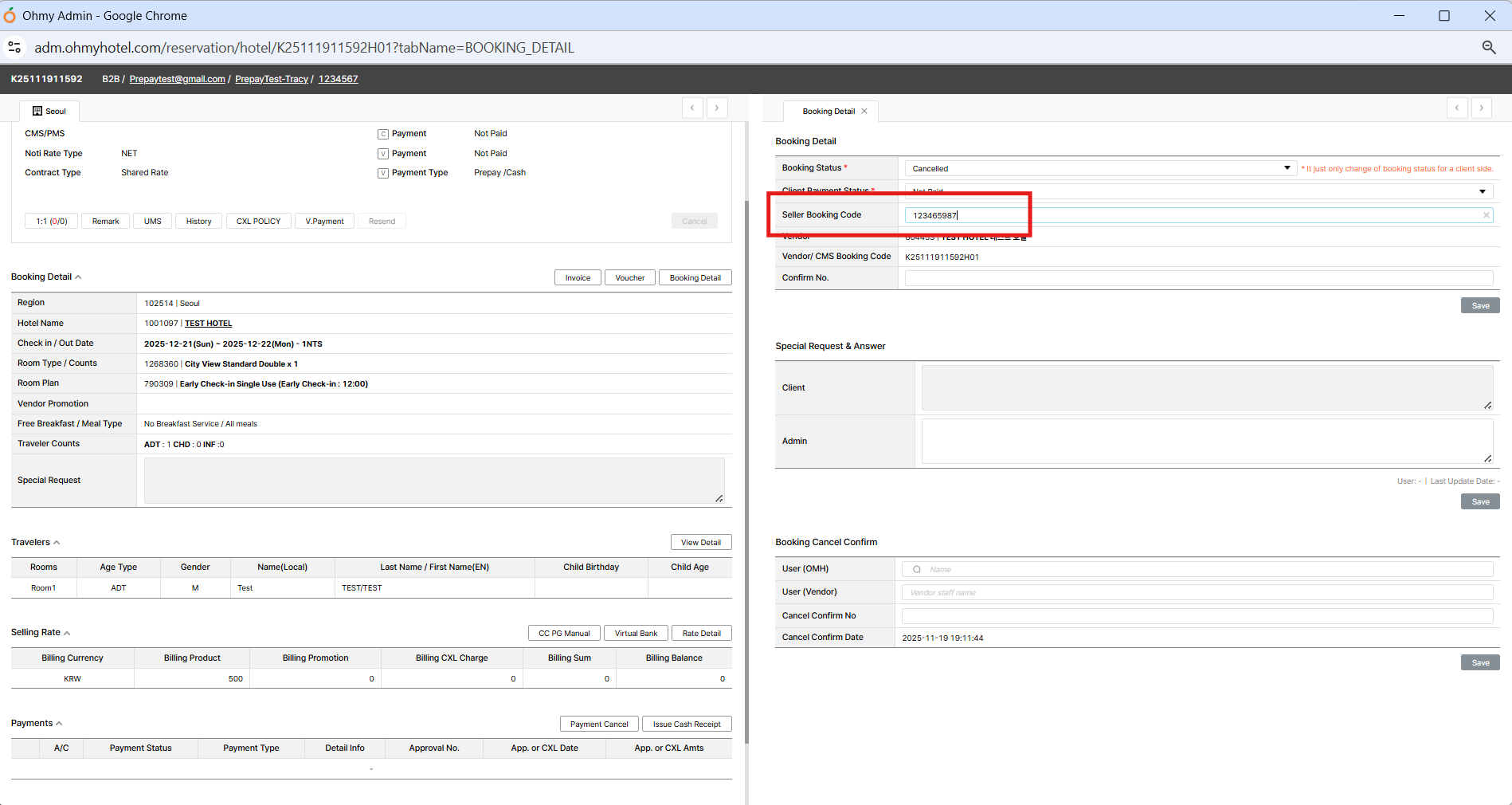Open the Client Payment Status dropdown
1512x805 pixels.
(1482, 191)
